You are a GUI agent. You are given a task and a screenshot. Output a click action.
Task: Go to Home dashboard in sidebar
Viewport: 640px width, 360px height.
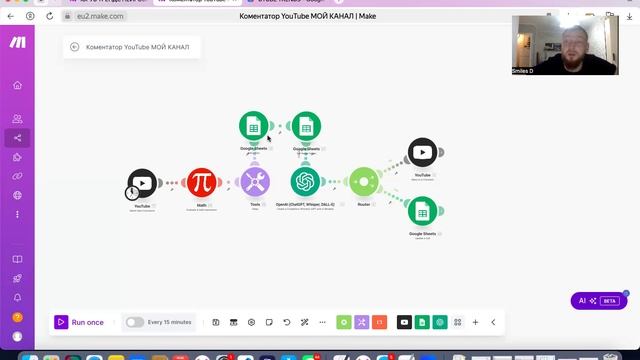pyautogui.click(x=17, y=85)
